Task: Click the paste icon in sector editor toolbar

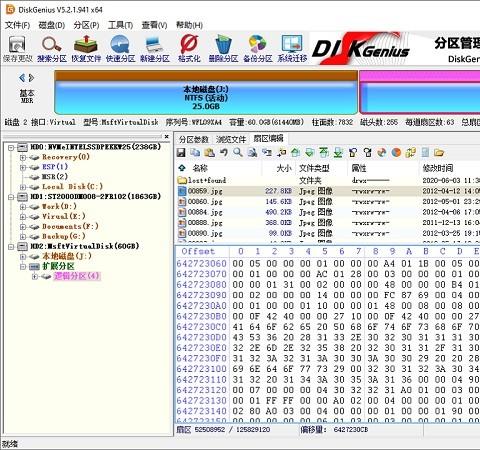Action: pyautogui.click(x=209, y=153)
